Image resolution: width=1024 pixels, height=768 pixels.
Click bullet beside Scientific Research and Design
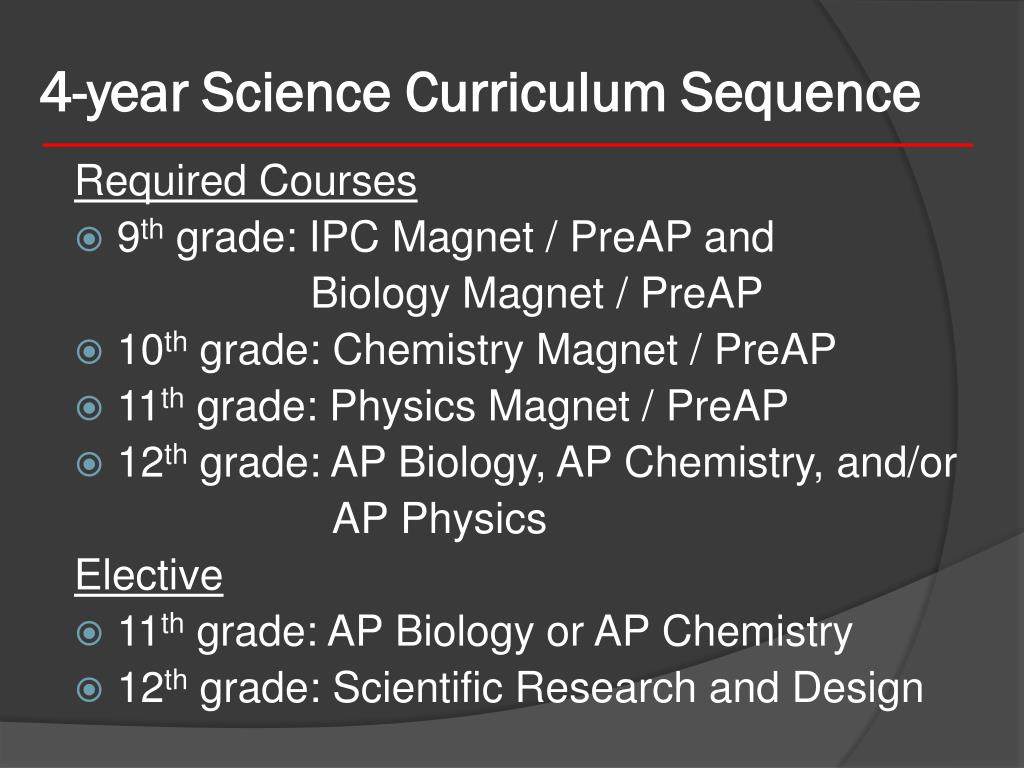(89, 689)
